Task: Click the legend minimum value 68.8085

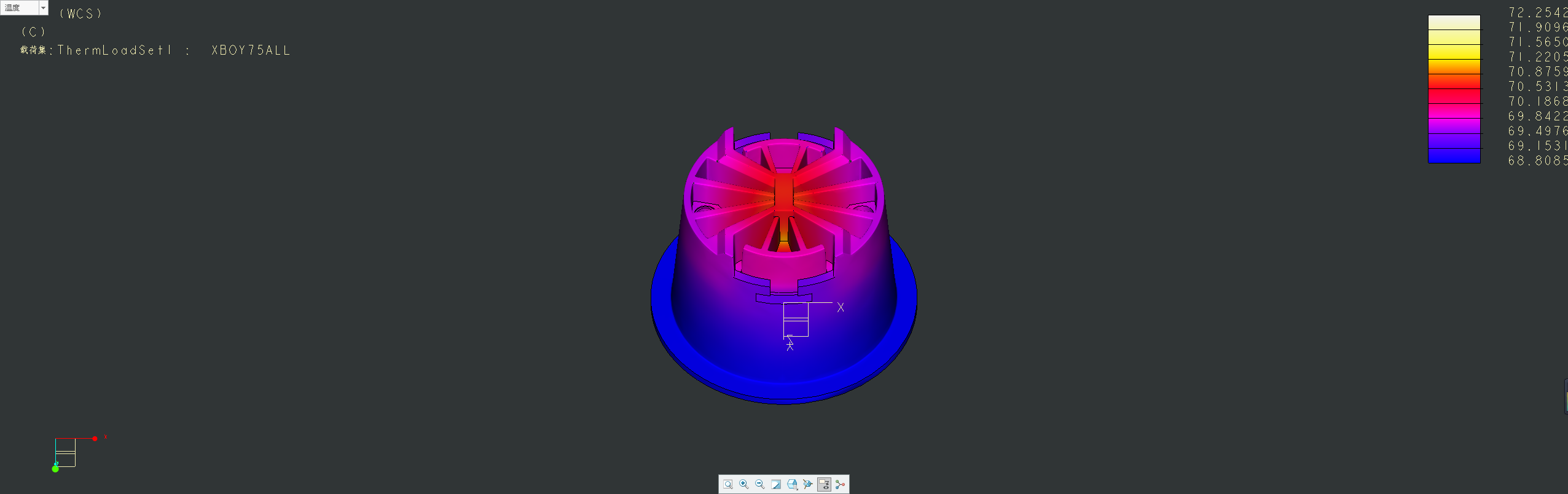Action: point(1537,160)
